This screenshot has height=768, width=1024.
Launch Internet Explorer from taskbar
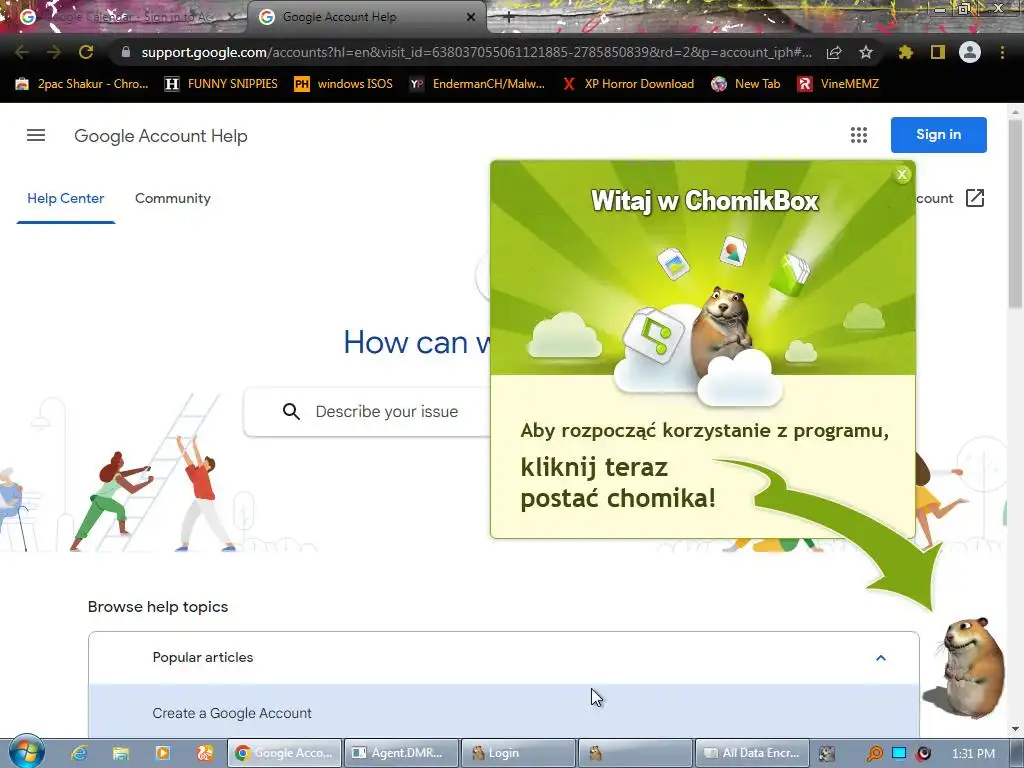coord(80,753)
